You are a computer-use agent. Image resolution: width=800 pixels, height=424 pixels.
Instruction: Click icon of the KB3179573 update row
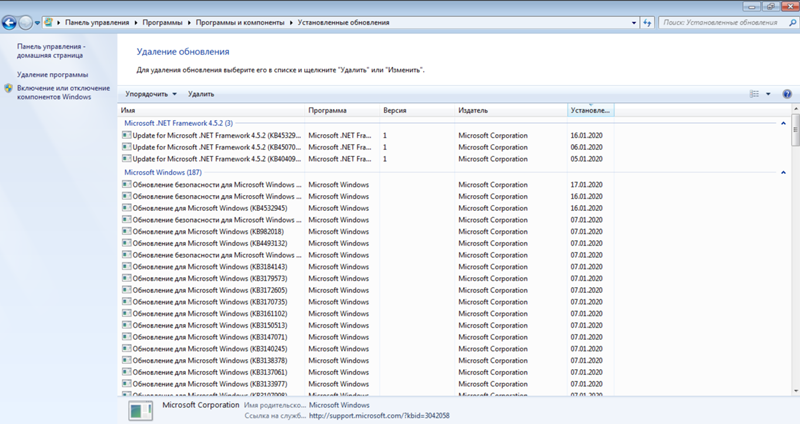click(x=127, y=278)
